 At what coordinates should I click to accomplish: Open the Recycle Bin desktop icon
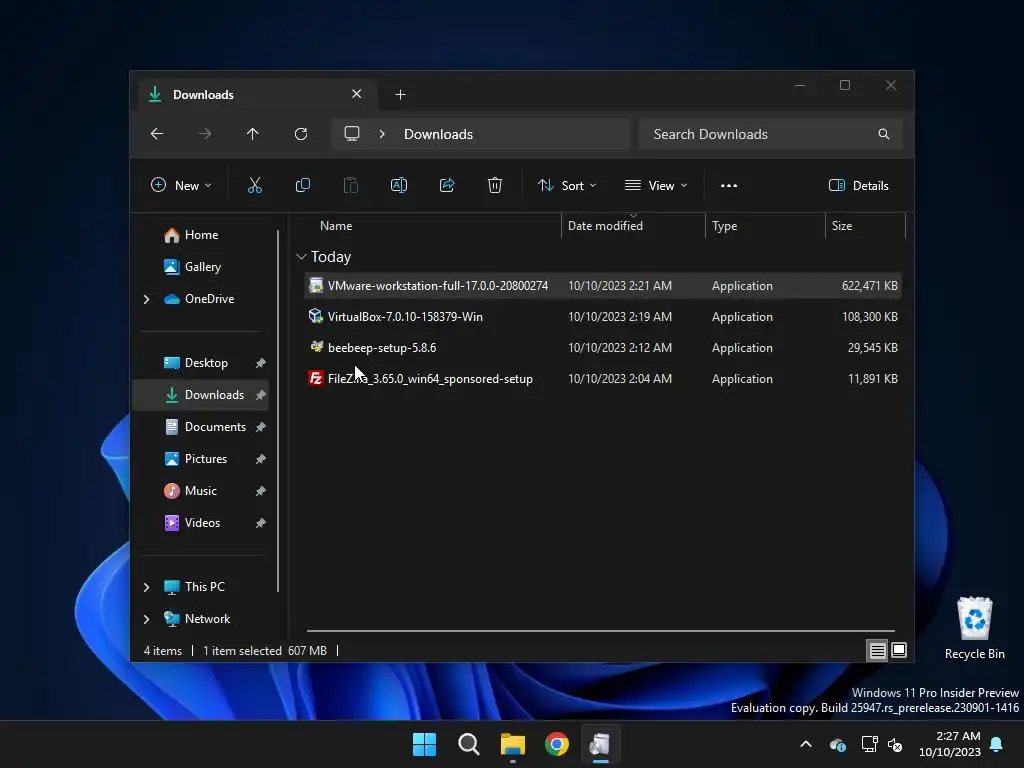(974, 628)
